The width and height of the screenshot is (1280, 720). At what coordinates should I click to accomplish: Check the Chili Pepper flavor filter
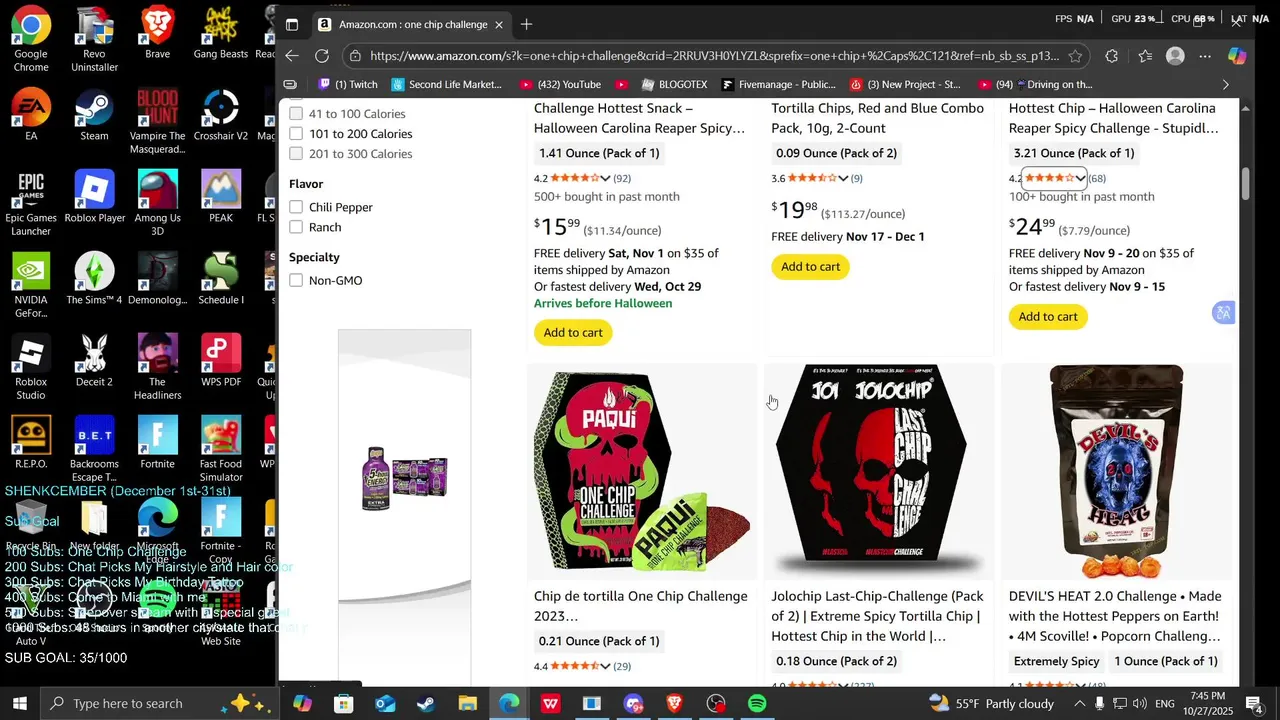click(296, 207)
